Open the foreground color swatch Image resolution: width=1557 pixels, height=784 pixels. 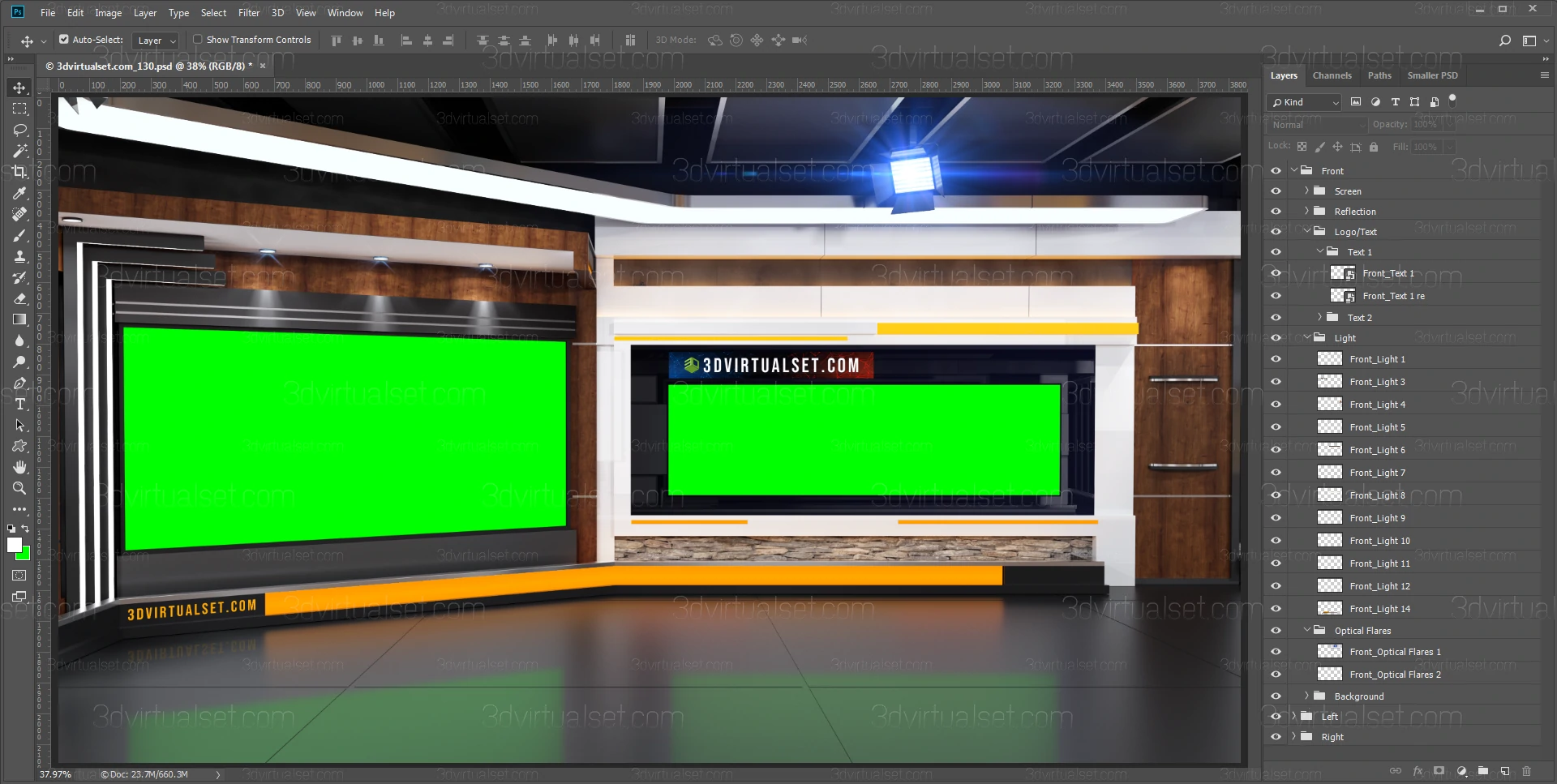(x=14, y=545)
